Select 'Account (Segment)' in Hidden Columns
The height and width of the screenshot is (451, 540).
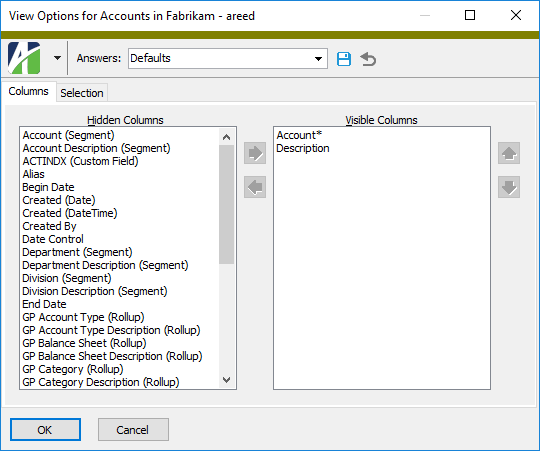tap(68, 135)
